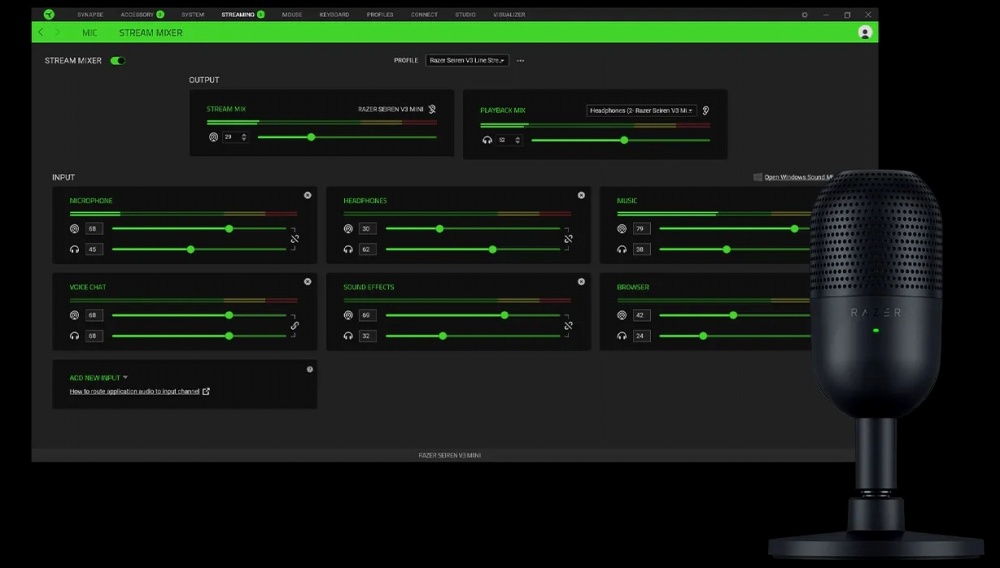Switch to the System tab

193,14
